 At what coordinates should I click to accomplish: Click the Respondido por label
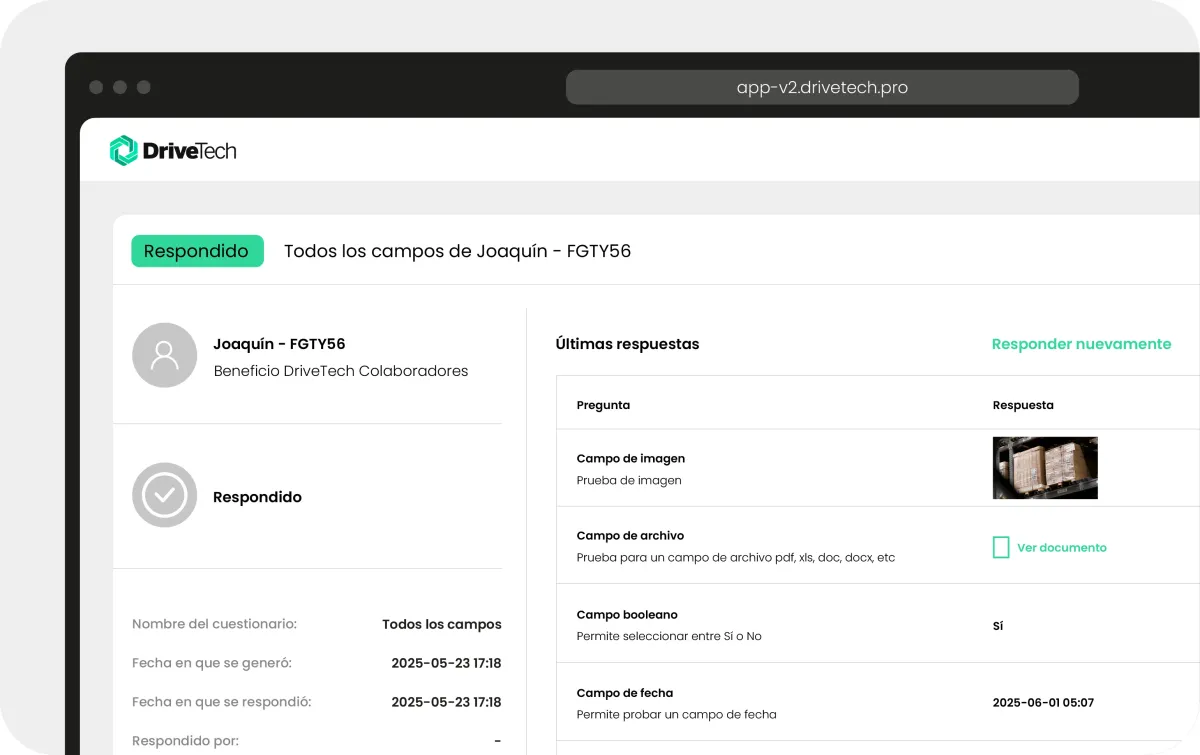click(185, 741)
